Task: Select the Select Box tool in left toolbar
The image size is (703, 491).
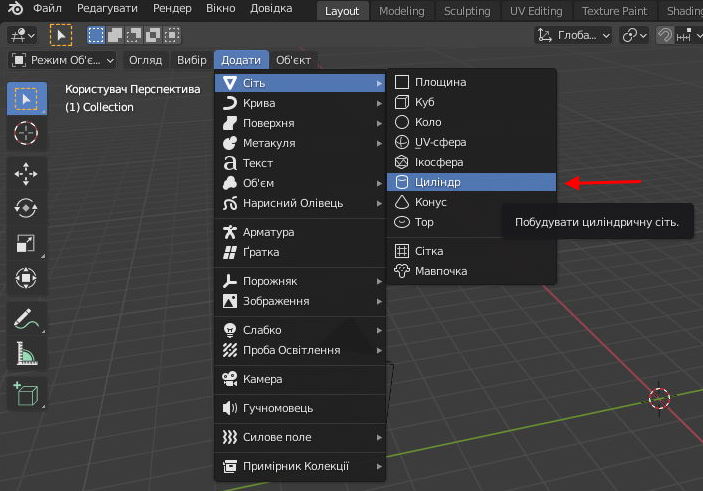Action: point(26,99)
